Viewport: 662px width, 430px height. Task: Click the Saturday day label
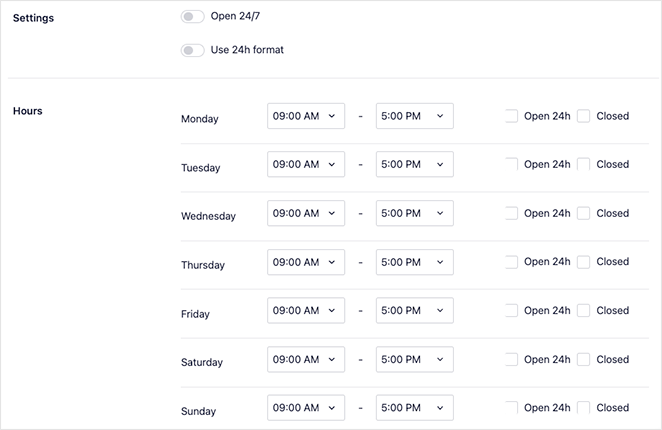click(x=202, y=362)
